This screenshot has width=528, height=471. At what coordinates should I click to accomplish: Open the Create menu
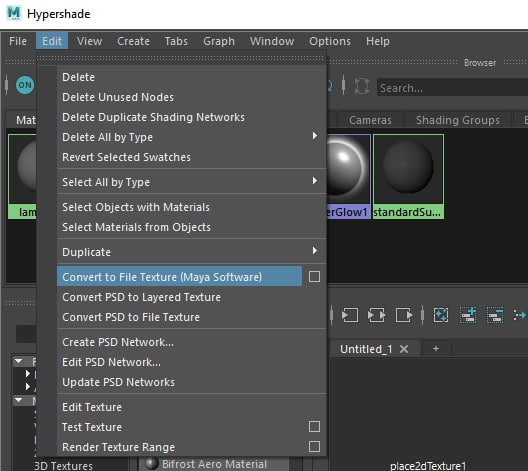(x=133, y=41)
